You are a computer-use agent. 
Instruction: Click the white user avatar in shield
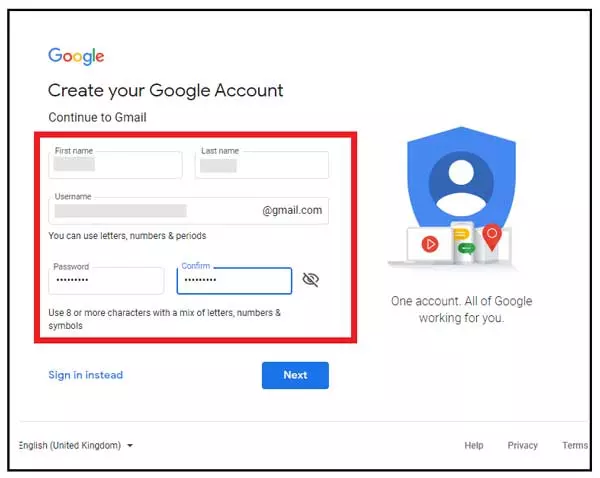(461, 188)
